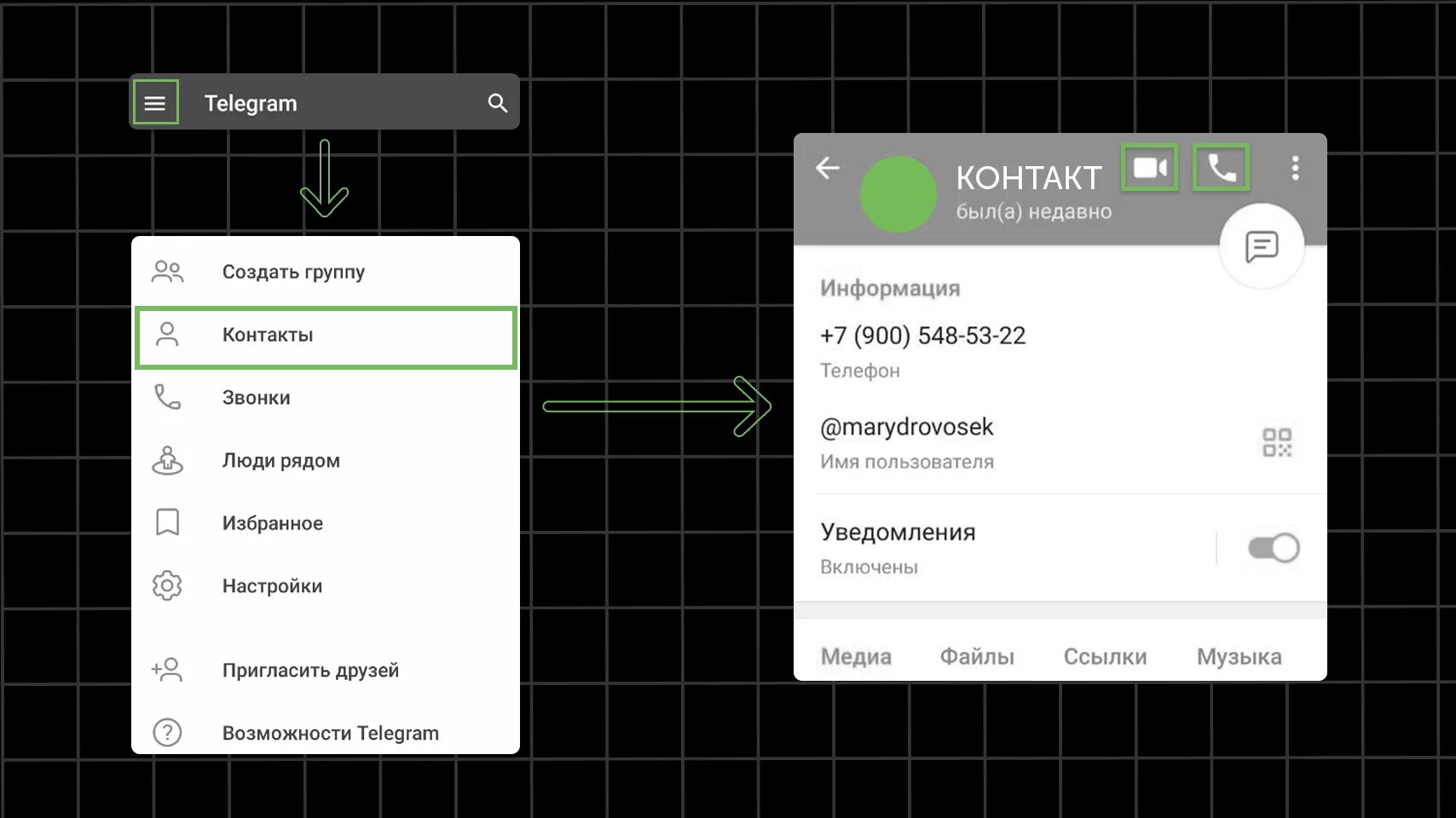This screenshot has width=1456, height=818.
Task: Click the bookmark icon beside Избранное
Action: tap(167, 522)
